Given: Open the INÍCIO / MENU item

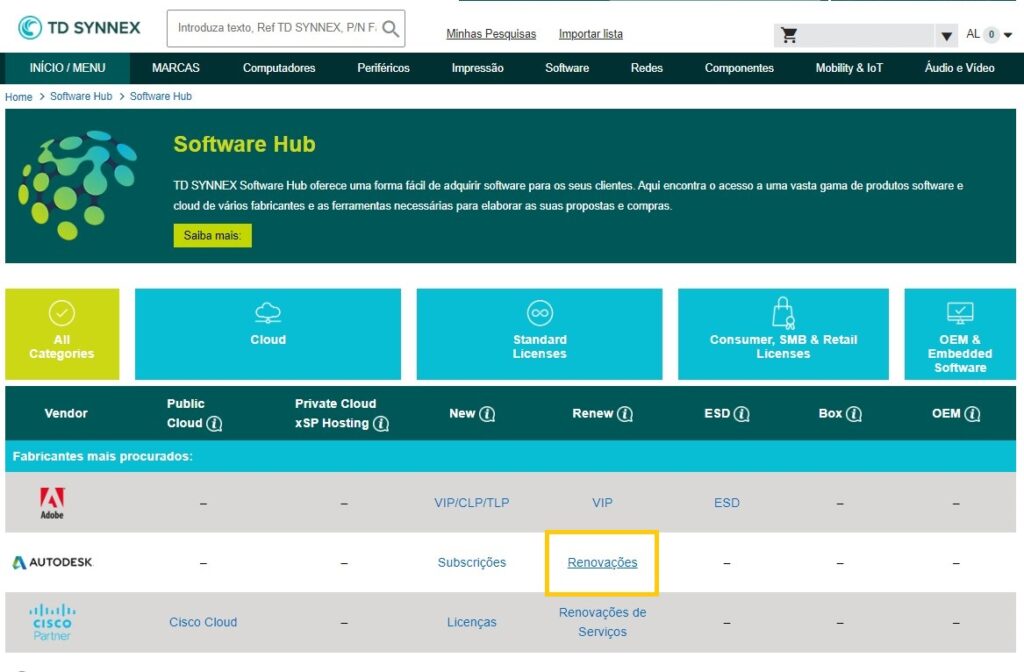Looking at the screenshot, I should tap(67, 68).
